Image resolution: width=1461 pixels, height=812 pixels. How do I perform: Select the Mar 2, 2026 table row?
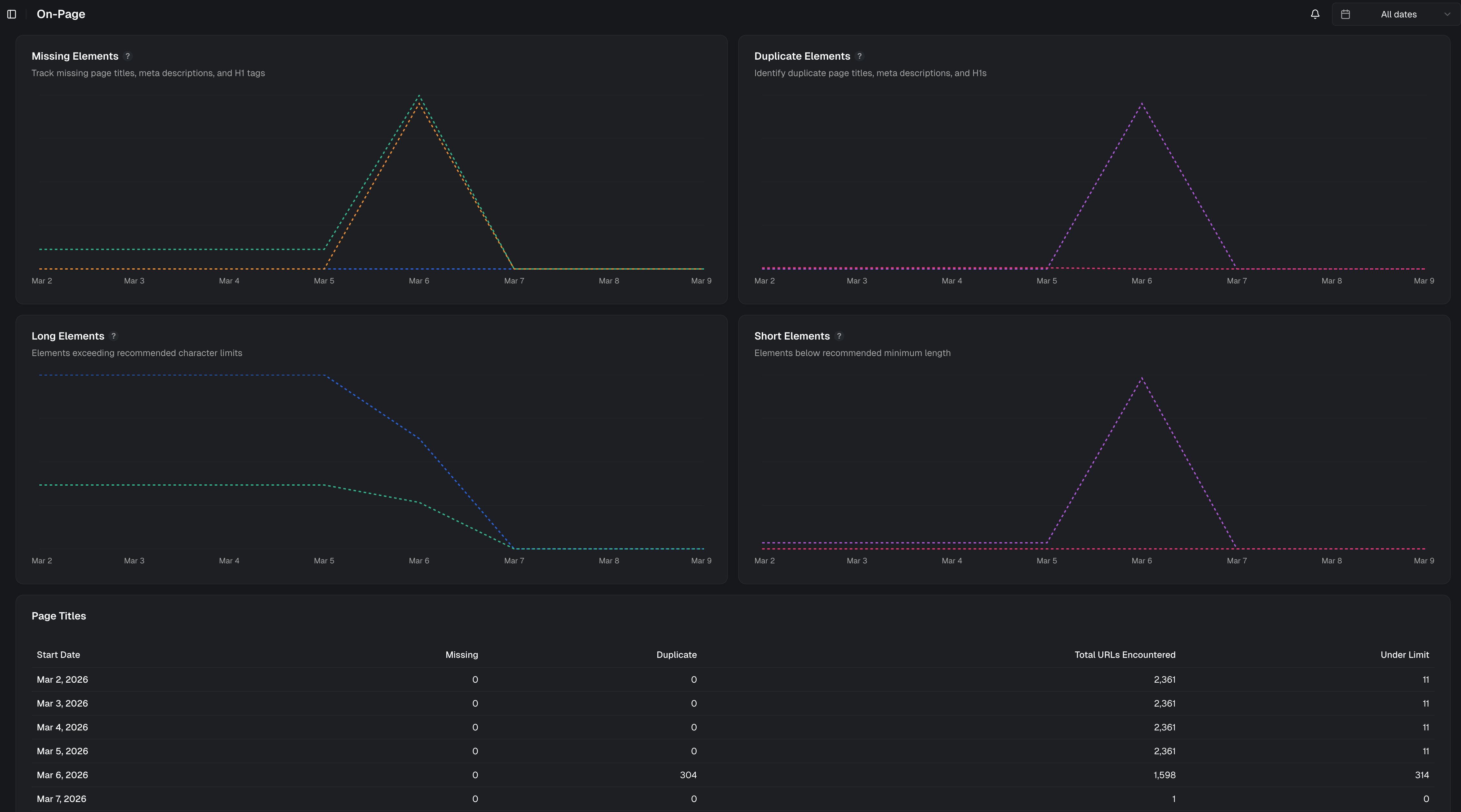[x=62, y=679]
